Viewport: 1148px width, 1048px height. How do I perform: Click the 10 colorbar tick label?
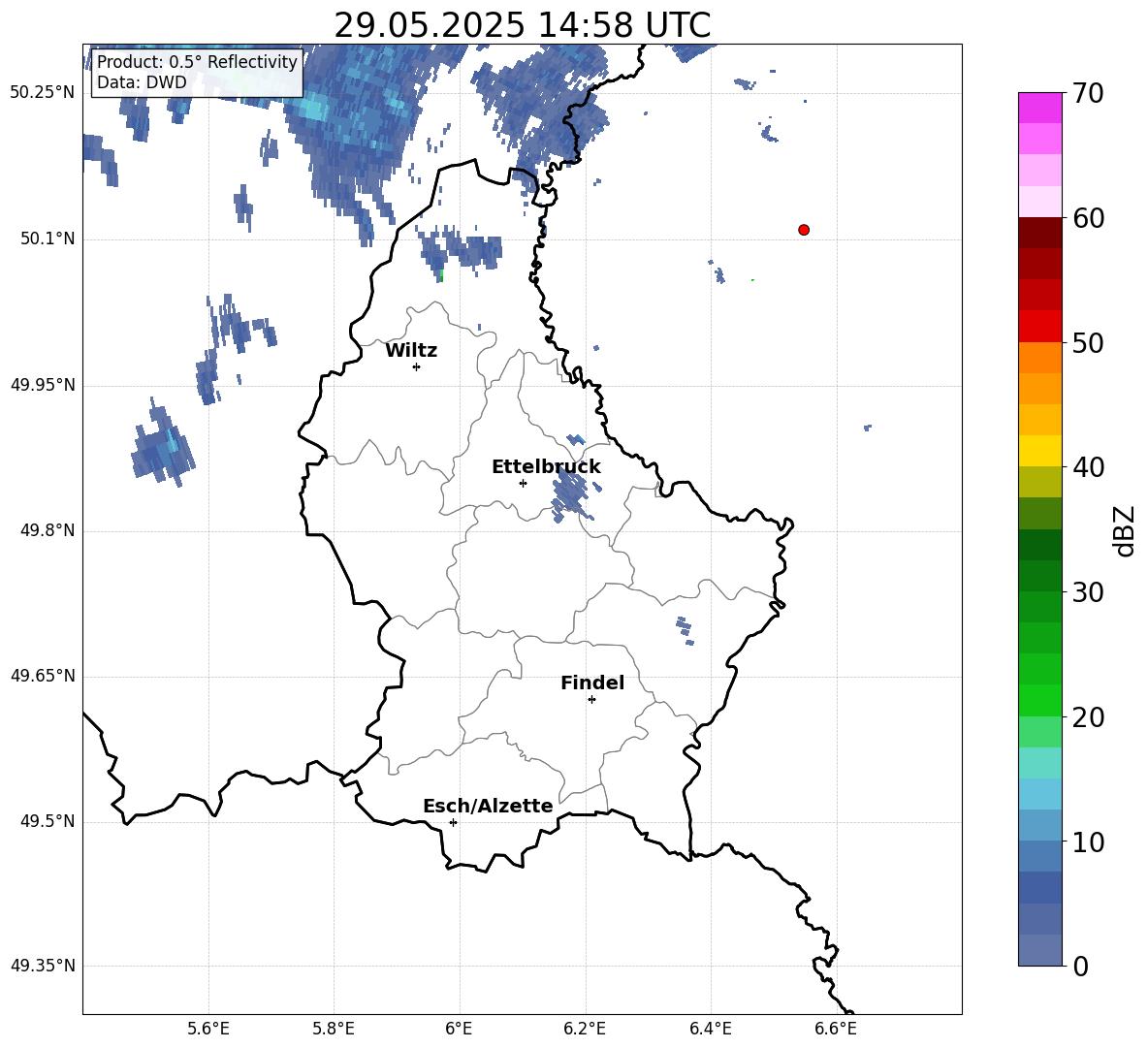point(1088,842)
